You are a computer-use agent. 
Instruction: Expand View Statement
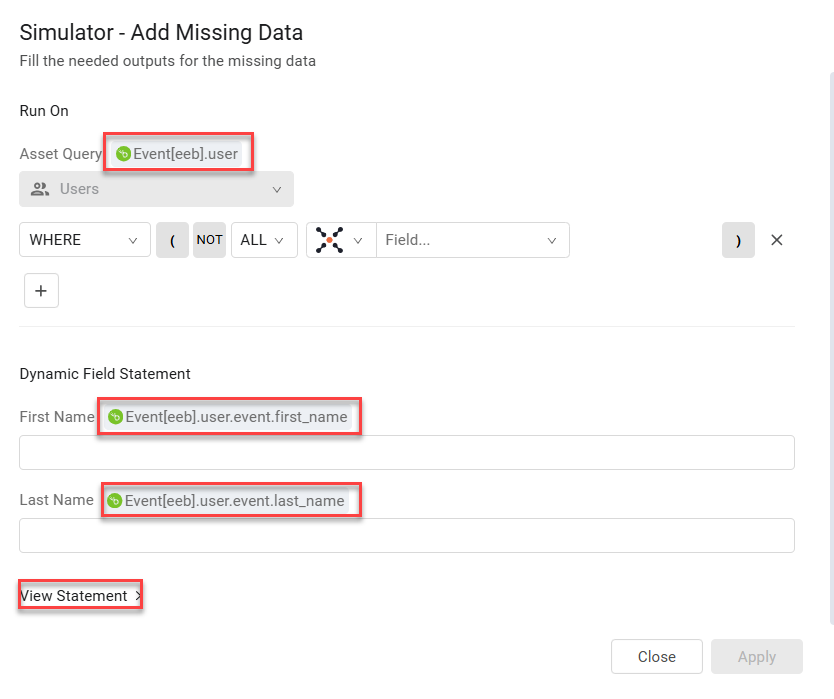pyautogui.click(x=80, y=596)
